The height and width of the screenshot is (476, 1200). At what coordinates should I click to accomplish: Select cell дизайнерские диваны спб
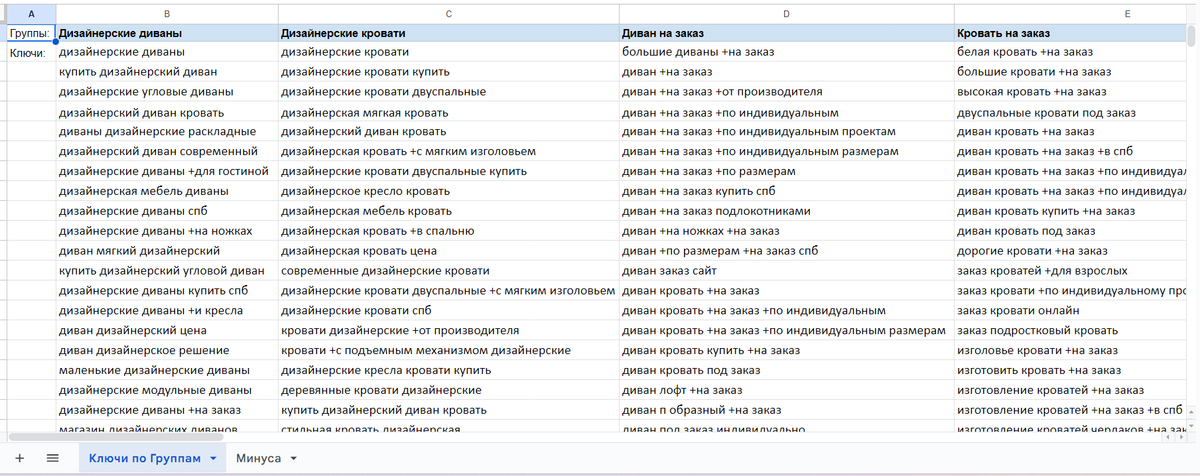coord(167,211)
